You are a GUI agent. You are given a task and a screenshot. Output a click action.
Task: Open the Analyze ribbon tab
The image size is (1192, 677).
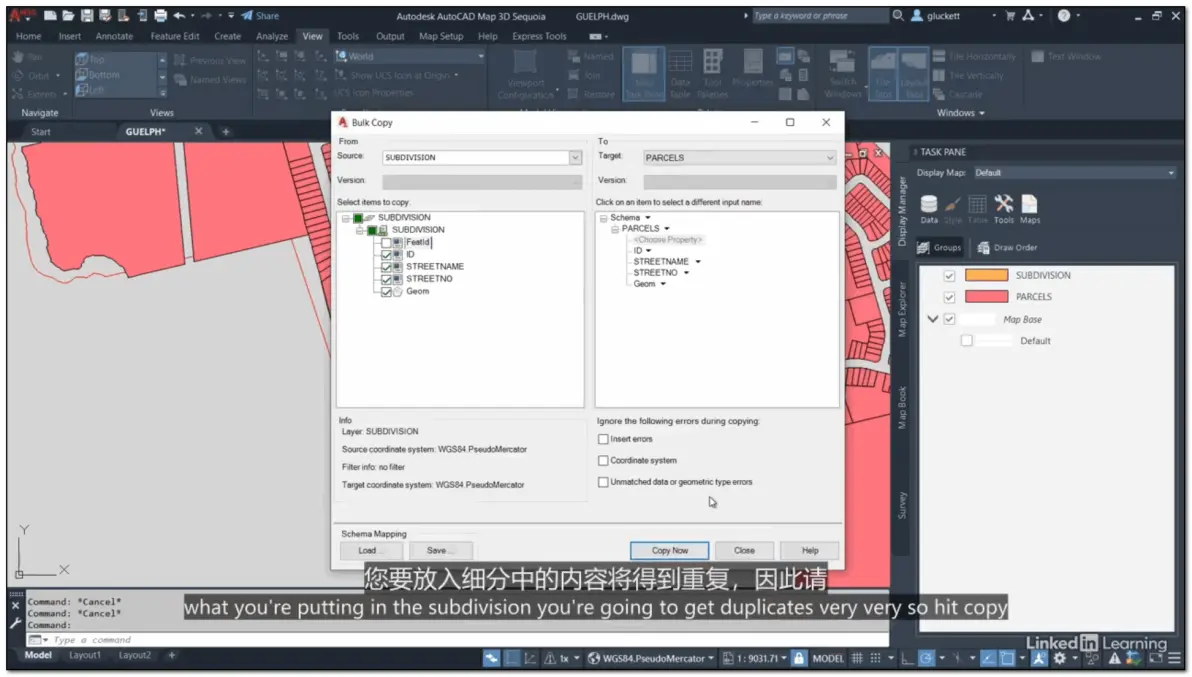tap(271, 36)
